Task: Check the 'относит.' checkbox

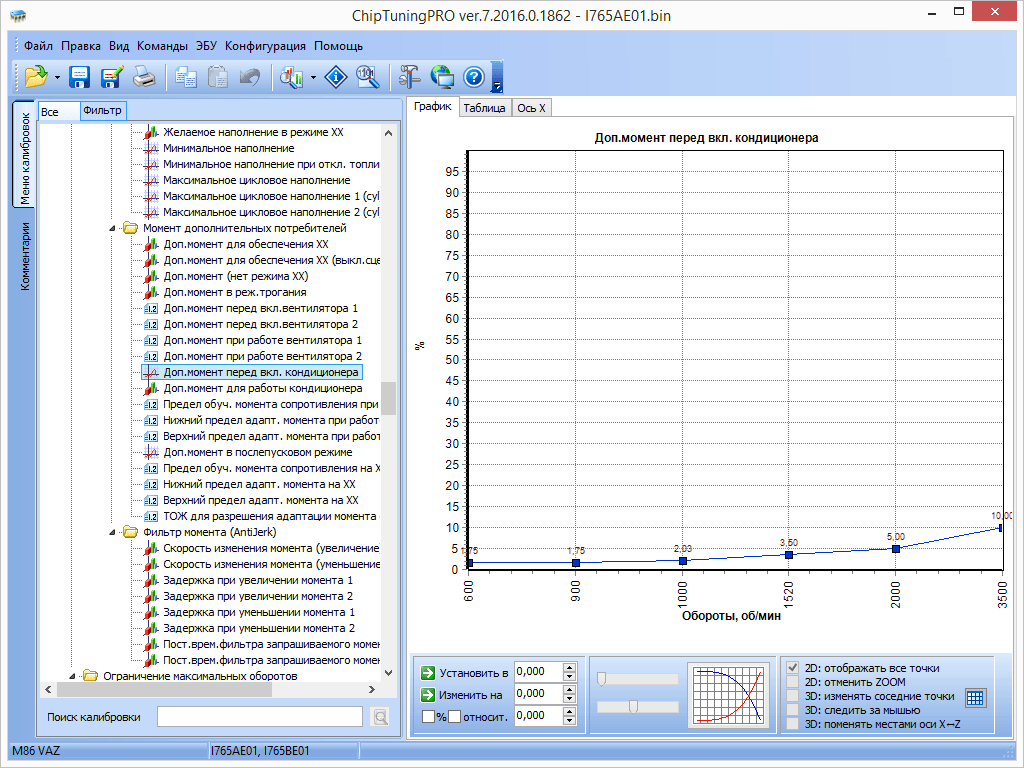Action: 454,716
